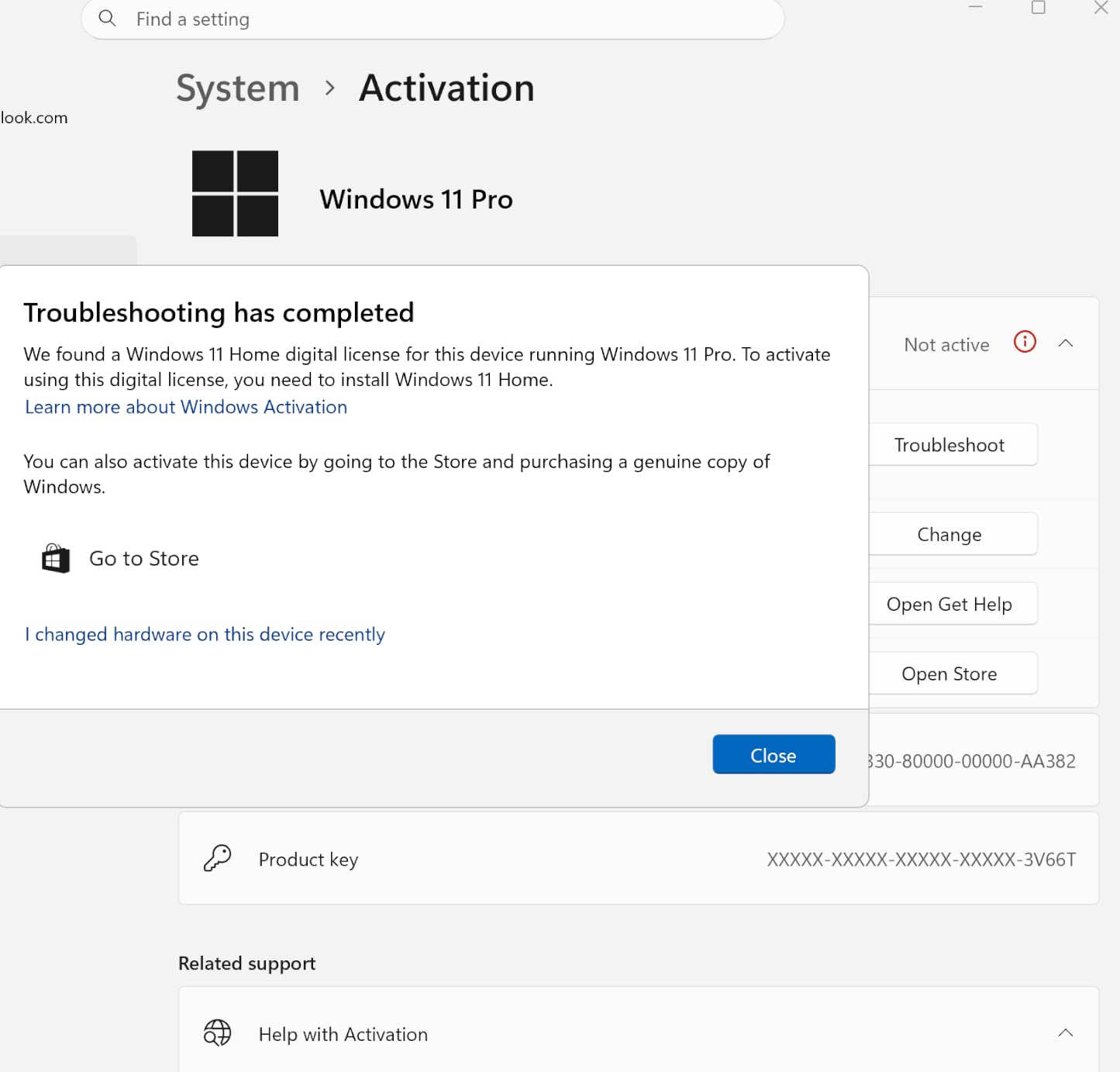The height and width of the screenshot is (1072, 1120).
Task: Open Learn more about Windows Activation link
Action: point(186,407)
